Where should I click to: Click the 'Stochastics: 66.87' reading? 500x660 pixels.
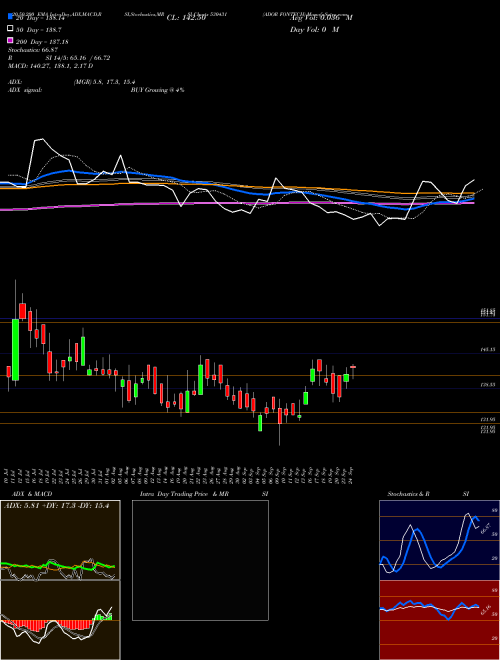click(x=33, y=50)
